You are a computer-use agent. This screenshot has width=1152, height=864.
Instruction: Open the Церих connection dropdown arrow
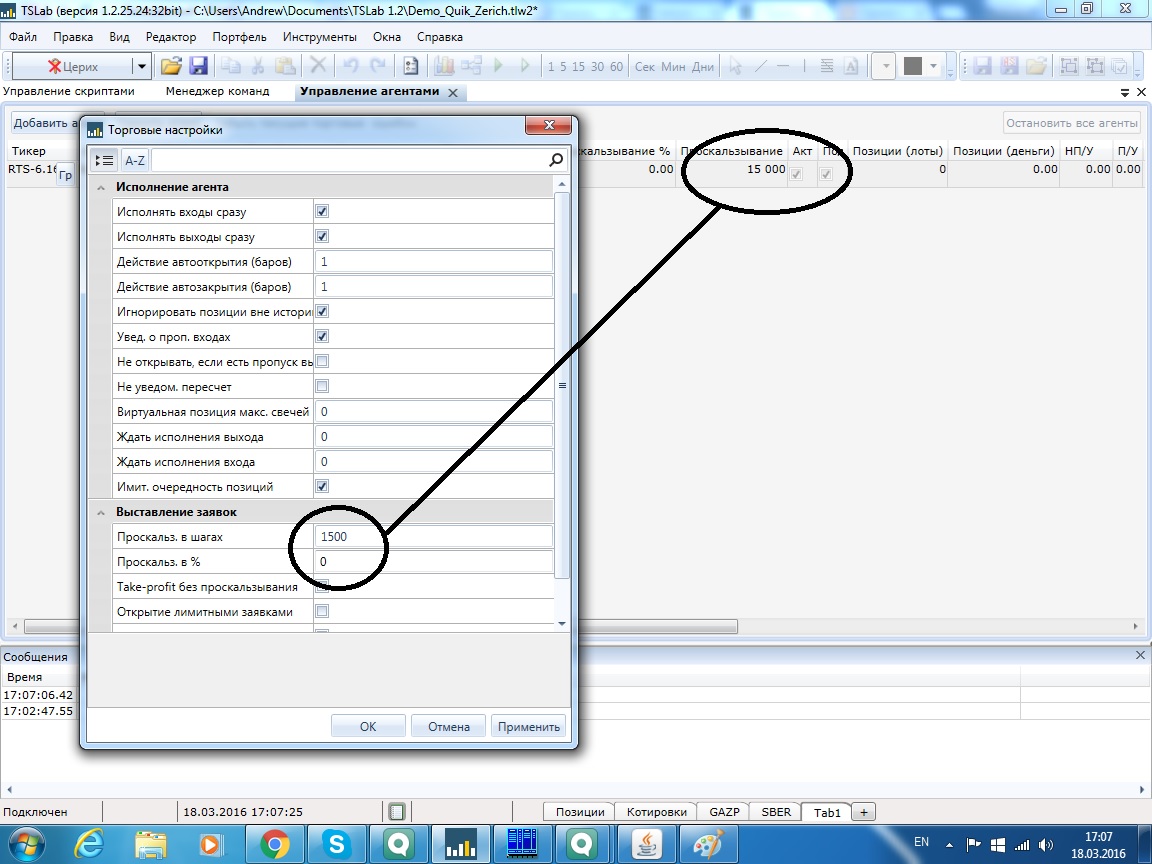click(x=141, y=67)
